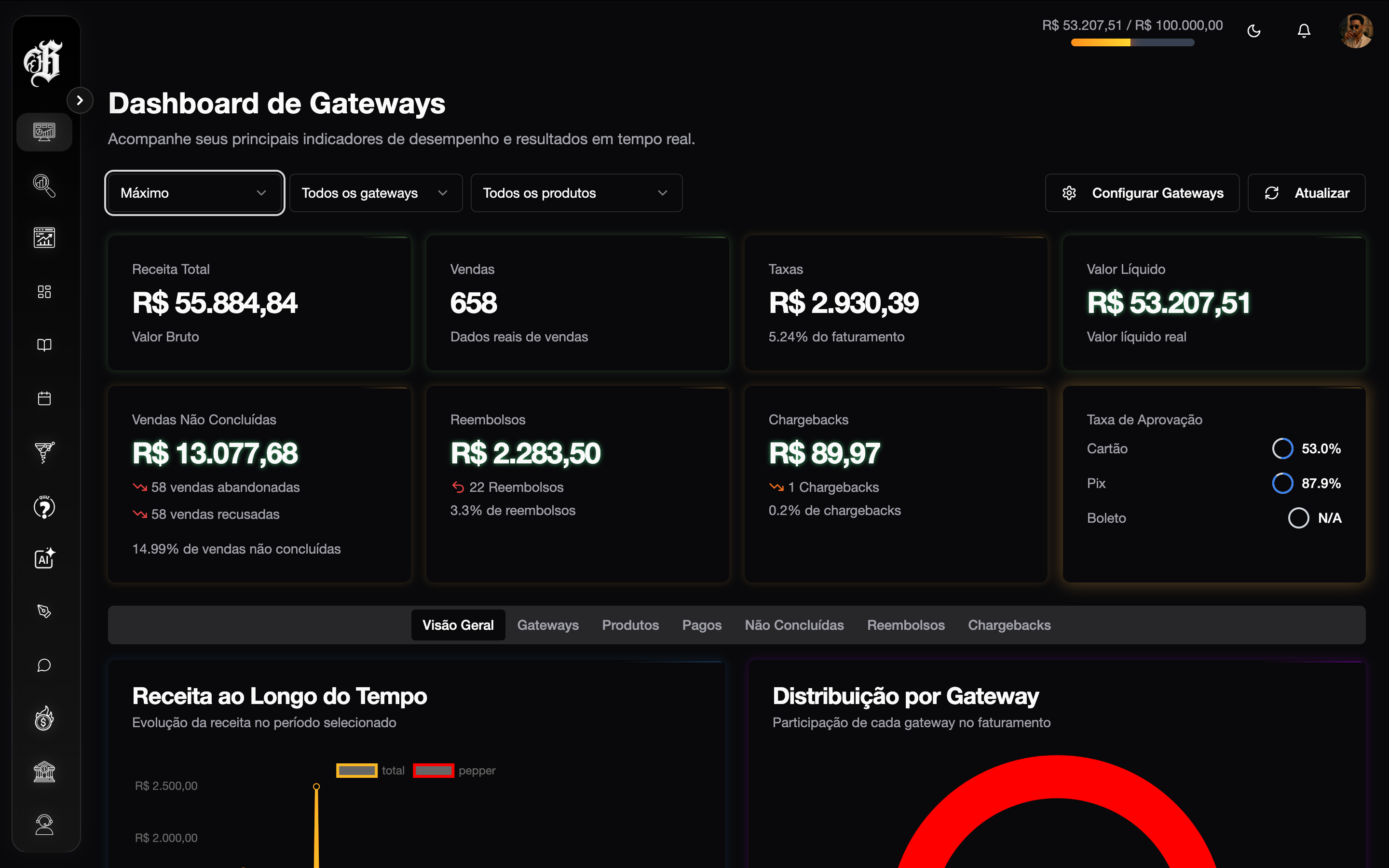The image size is (1389, 868).
Task: Click the Atualizar refresh button
Action: [1307, 193]
